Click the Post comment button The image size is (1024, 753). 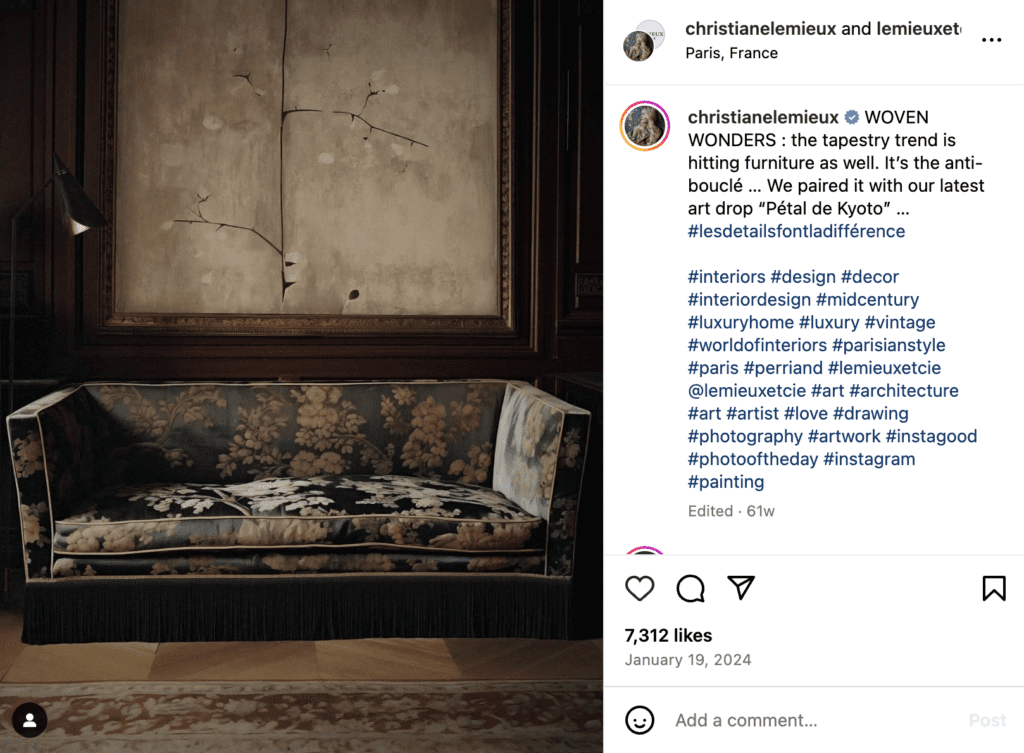pos(987,720)
